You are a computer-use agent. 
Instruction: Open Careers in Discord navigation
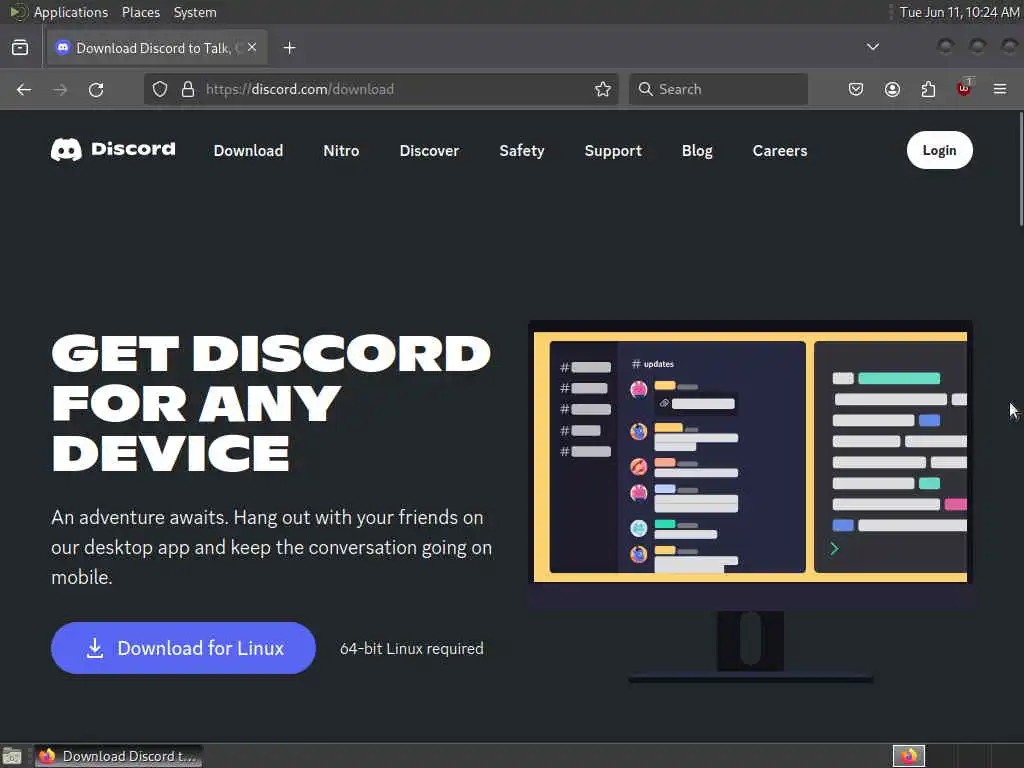(x=780, y=151)
